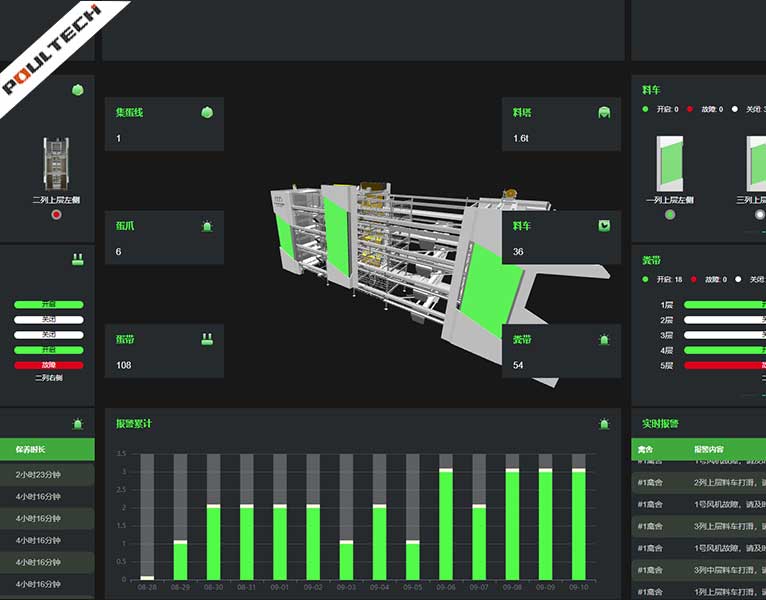The height and width of the screenshot is (600, 766).
Task: Click the green square icon on center 料车 card
Action: [604, 226]
